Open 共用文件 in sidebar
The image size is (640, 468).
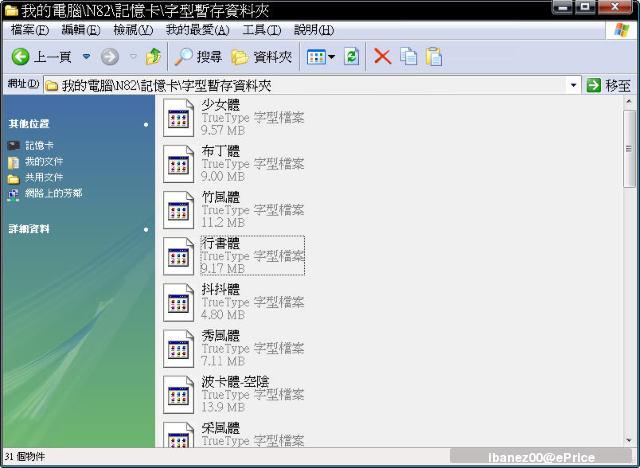tap(44, 177)
